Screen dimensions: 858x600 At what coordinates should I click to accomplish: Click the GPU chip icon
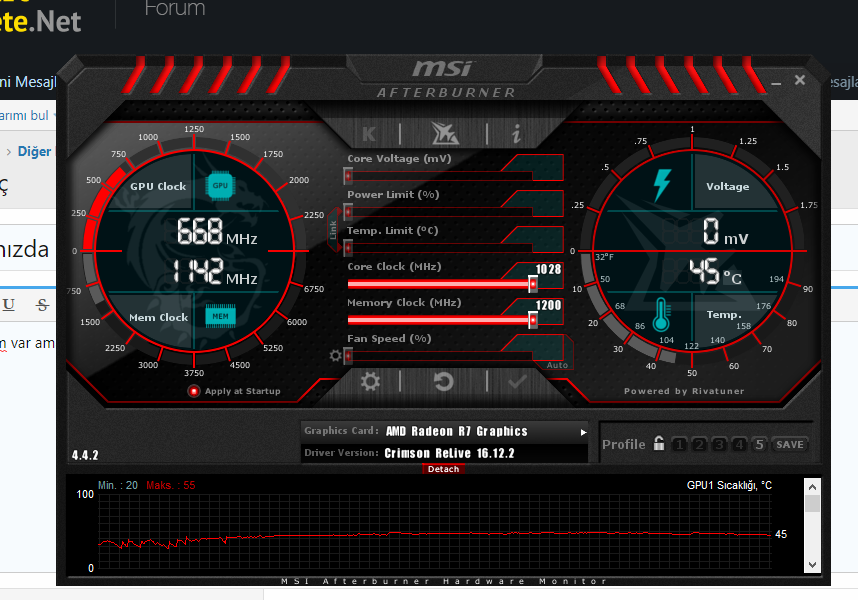click(x=220, y=185)
